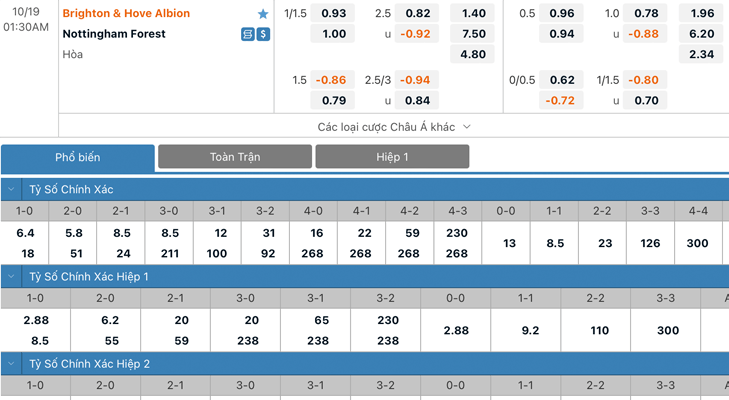Switch to the Toàn Trận tab
Image resolution: width=729 pixels, height=400 pixels.
(235, 157)
